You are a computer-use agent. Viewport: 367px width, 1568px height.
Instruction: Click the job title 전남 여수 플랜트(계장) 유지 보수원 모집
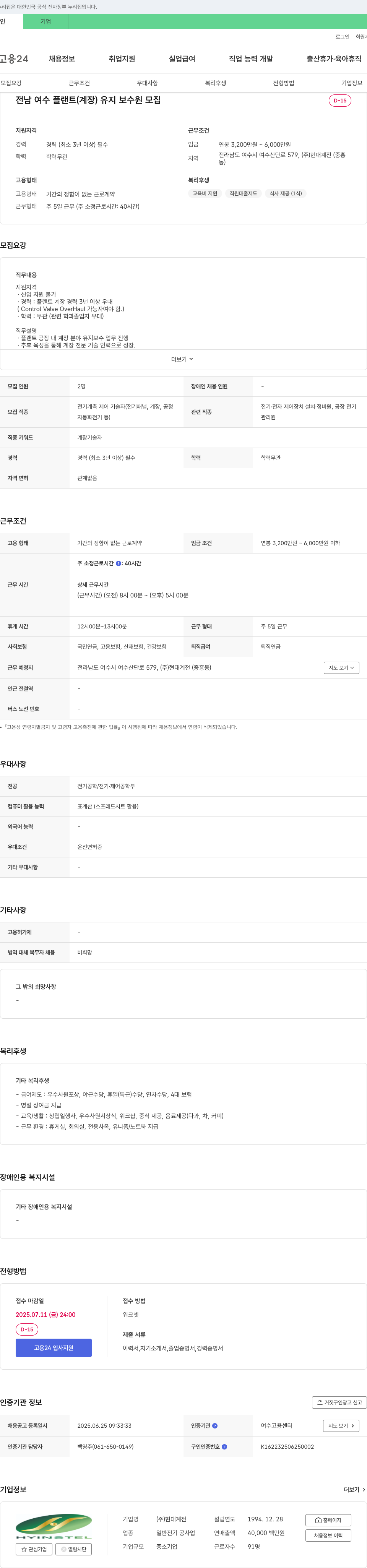click(x=88, y=100)
